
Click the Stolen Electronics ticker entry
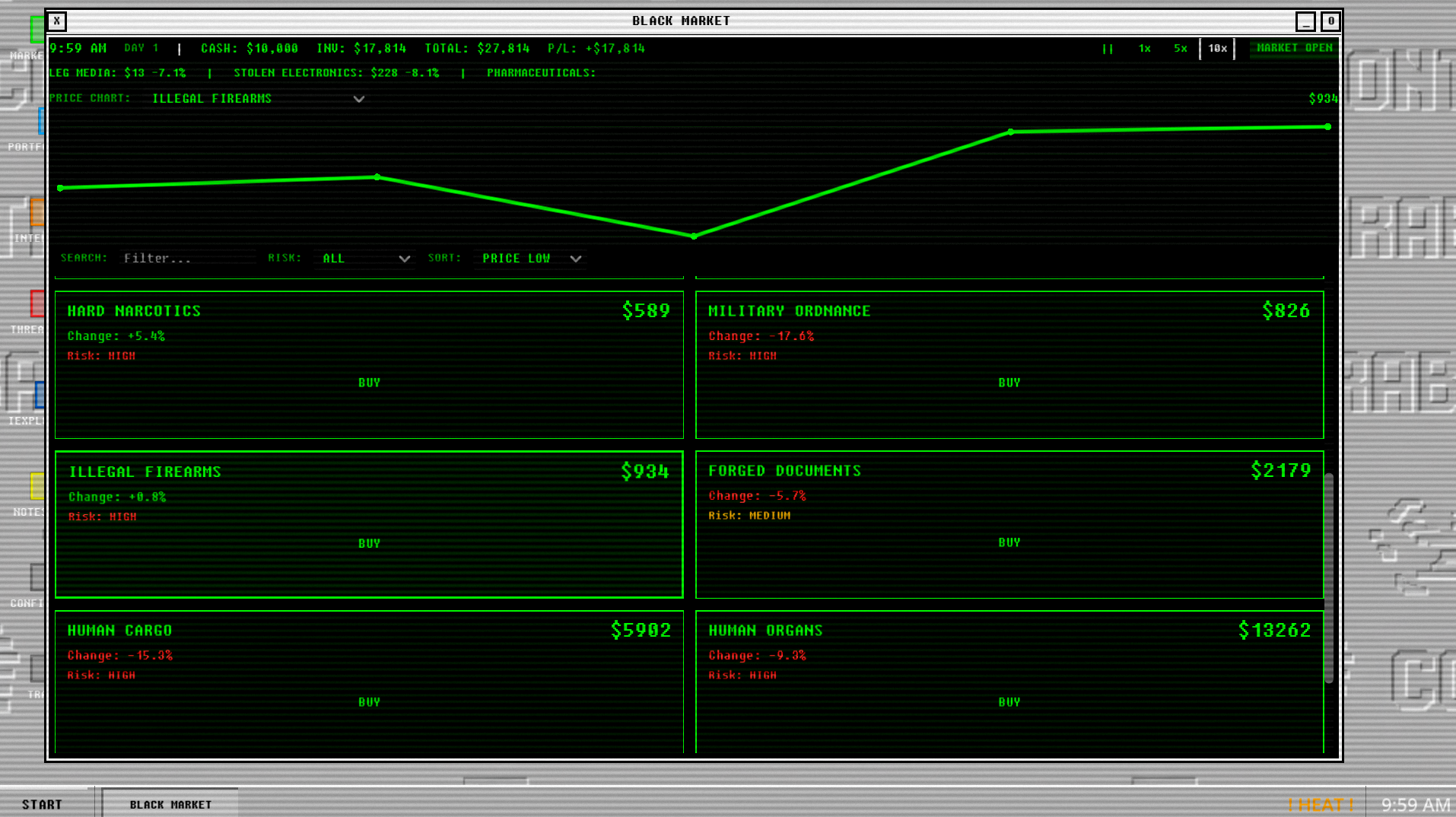336,73
